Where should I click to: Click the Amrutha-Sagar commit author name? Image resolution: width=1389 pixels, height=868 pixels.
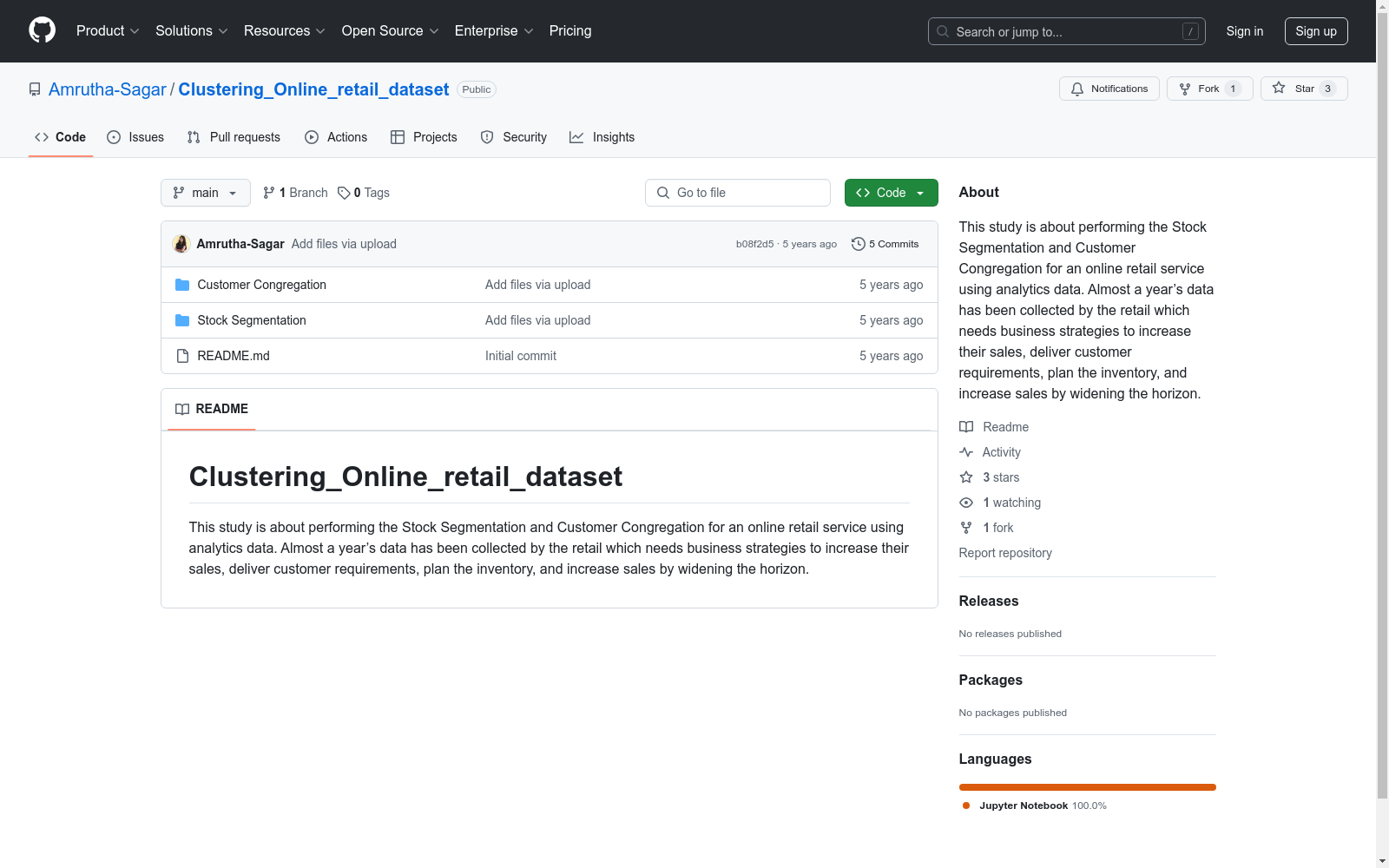coord(240,244)
